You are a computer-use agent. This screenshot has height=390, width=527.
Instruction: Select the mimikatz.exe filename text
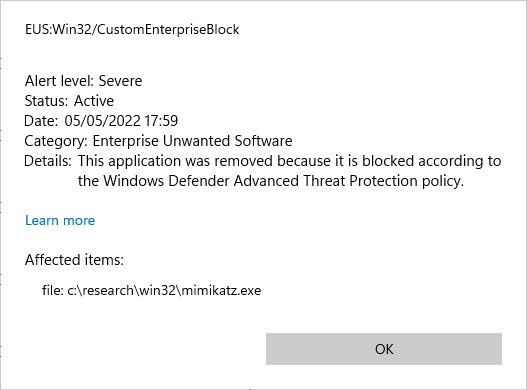[x=221, y=290]
